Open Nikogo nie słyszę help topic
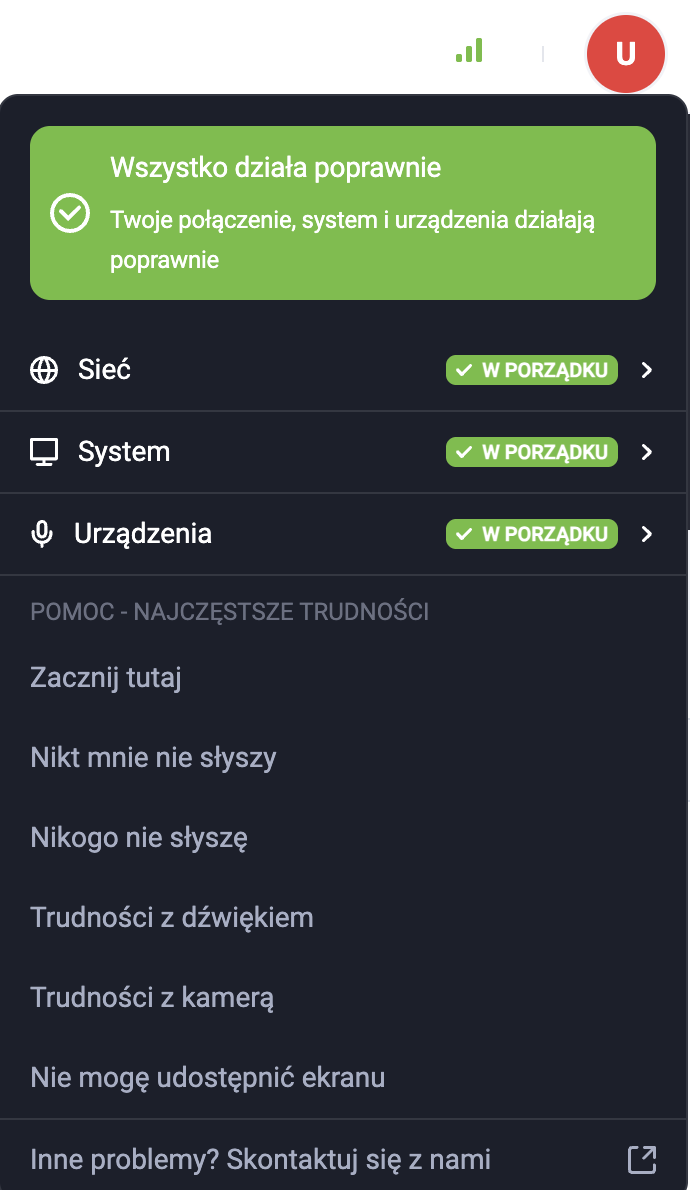 pos(139,838)
